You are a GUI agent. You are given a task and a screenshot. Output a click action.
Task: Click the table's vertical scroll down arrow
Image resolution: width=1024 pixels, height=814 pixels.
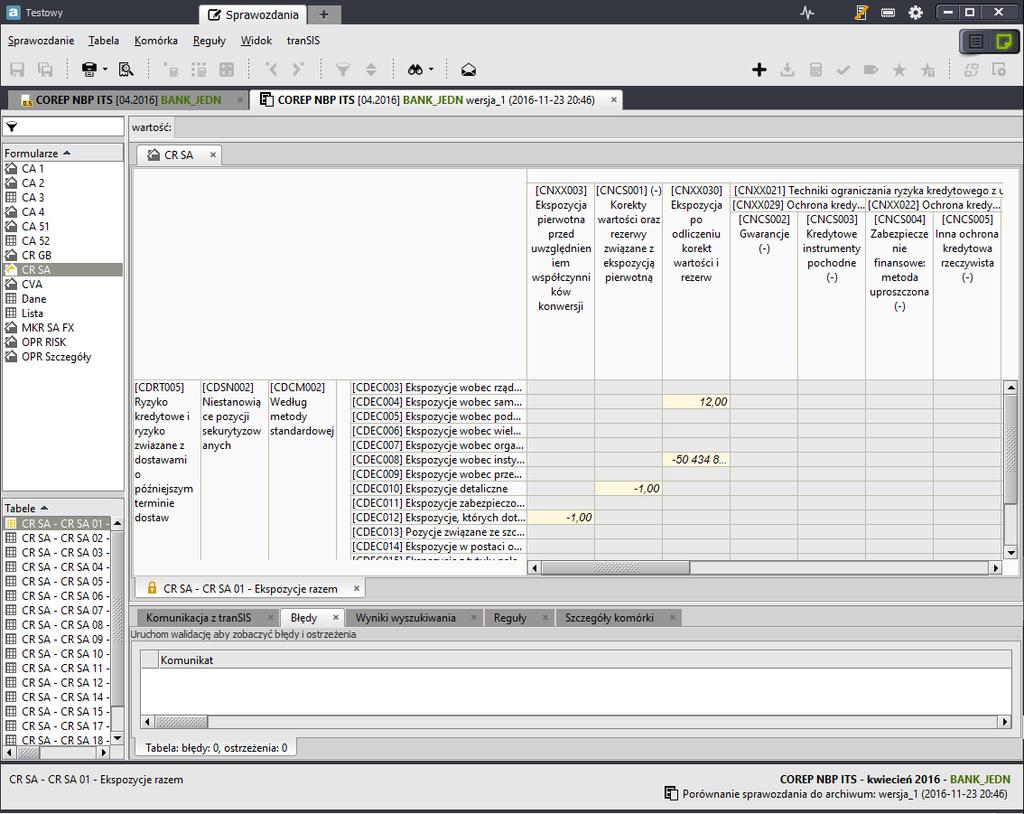coord(1011,553)
